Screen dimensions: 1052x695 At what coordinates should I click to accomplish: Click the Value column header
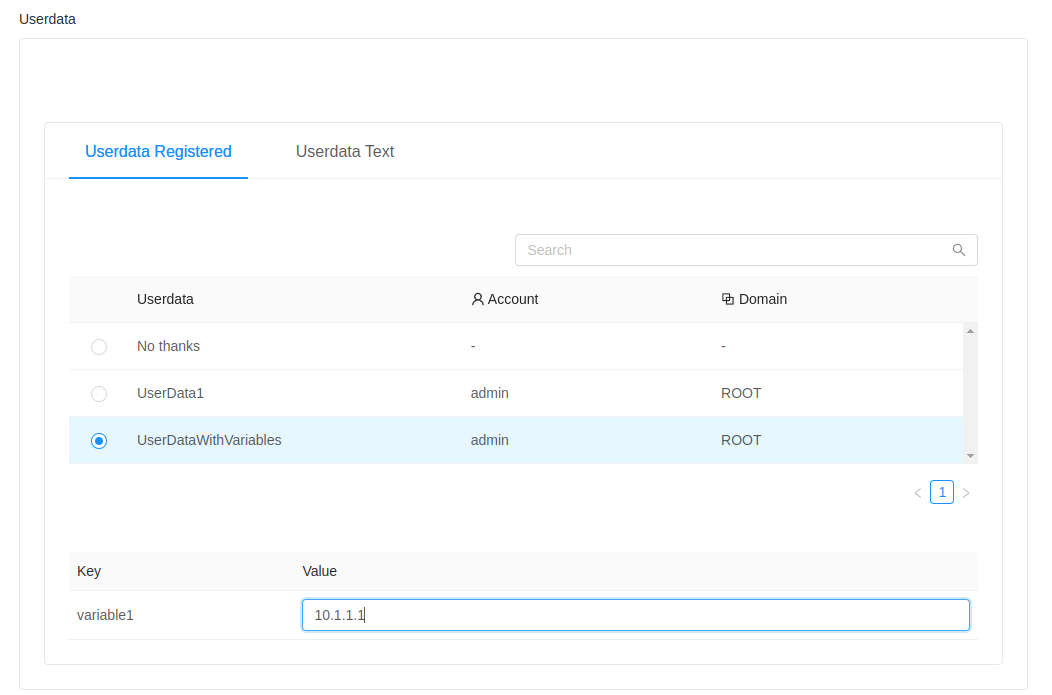point(320,571)
